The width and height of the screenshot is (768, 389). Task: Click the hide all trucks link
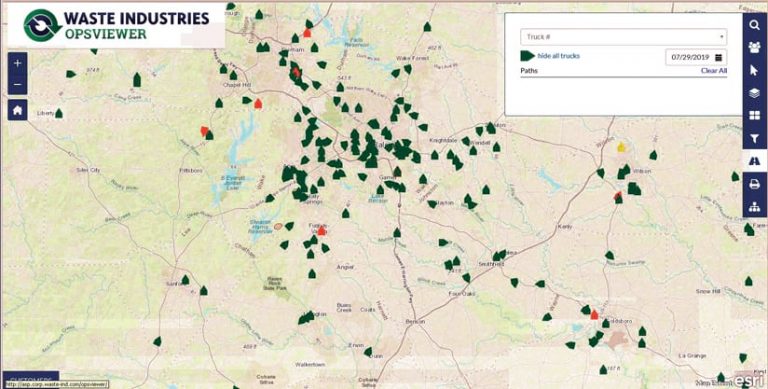pyautogui.click(x=558, y=56)
